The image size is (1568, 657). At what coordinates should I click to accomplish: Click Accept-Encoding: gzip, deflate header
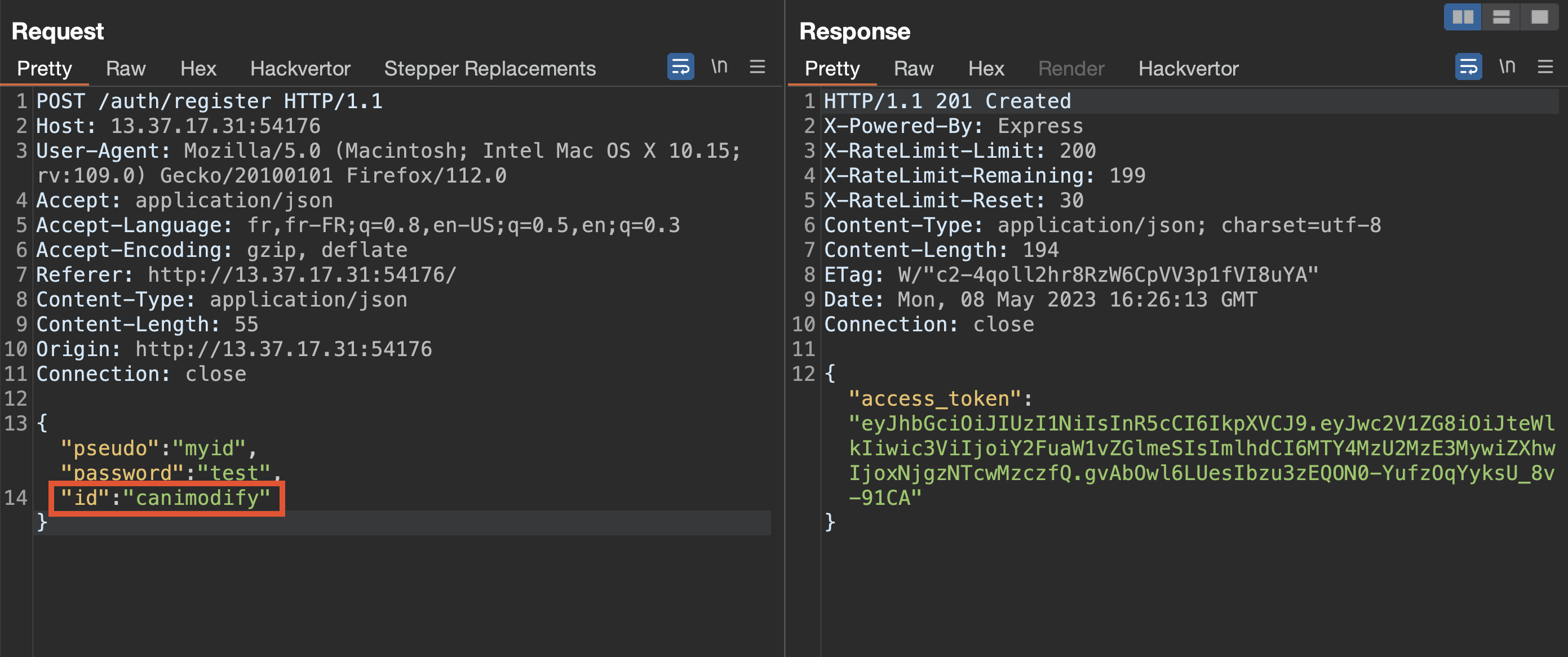tap(222, 250)
